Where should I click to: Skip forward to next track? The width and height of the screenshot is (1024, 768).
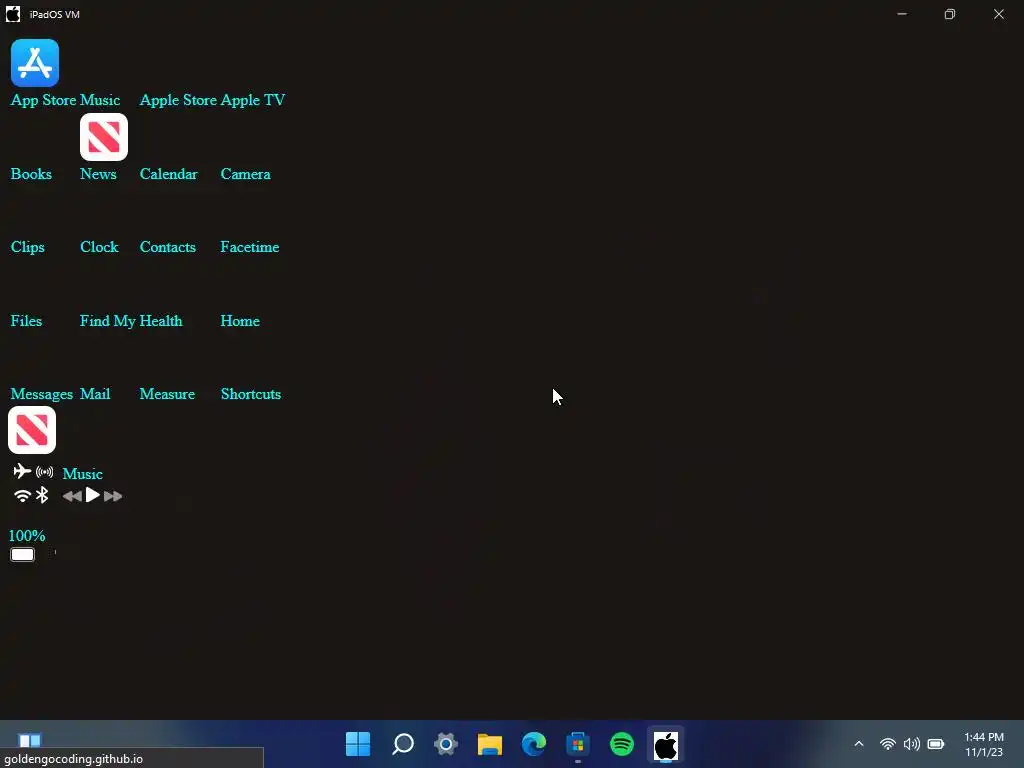(113, 496)
